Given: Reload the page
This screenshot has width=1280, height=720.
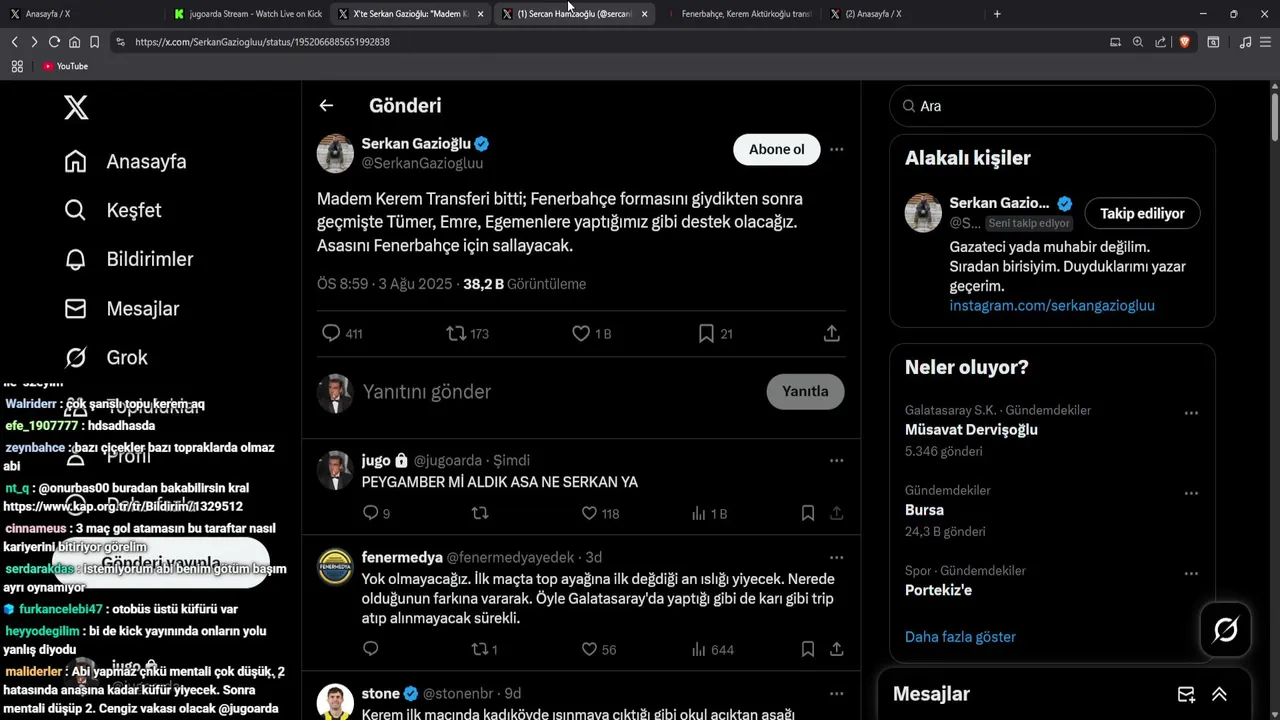Looking at the screenshot, I should pyautogui.click(x=54, y=42).
